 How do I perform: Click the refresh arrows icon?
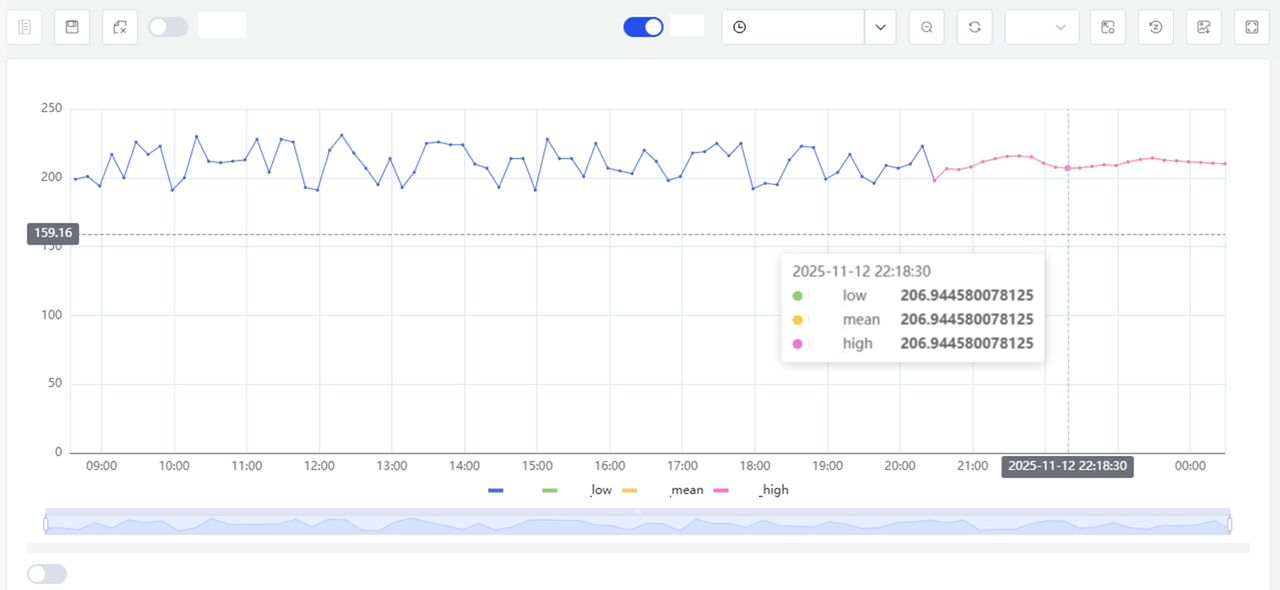pyautogui.click(x=974, y=27)
